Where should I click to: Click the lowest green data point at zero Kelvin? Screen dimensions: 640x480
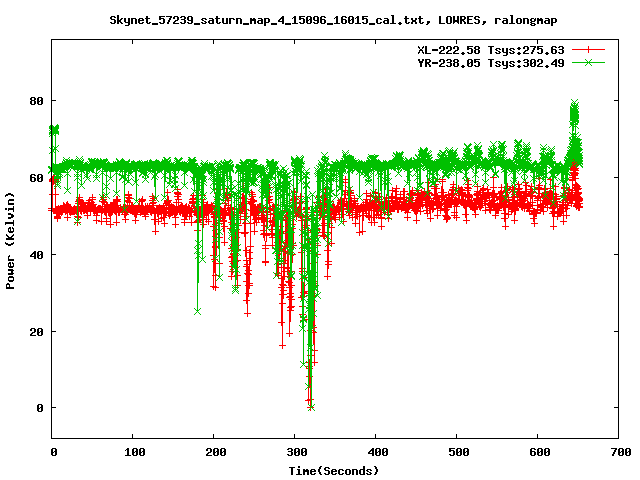click(311, 407)
